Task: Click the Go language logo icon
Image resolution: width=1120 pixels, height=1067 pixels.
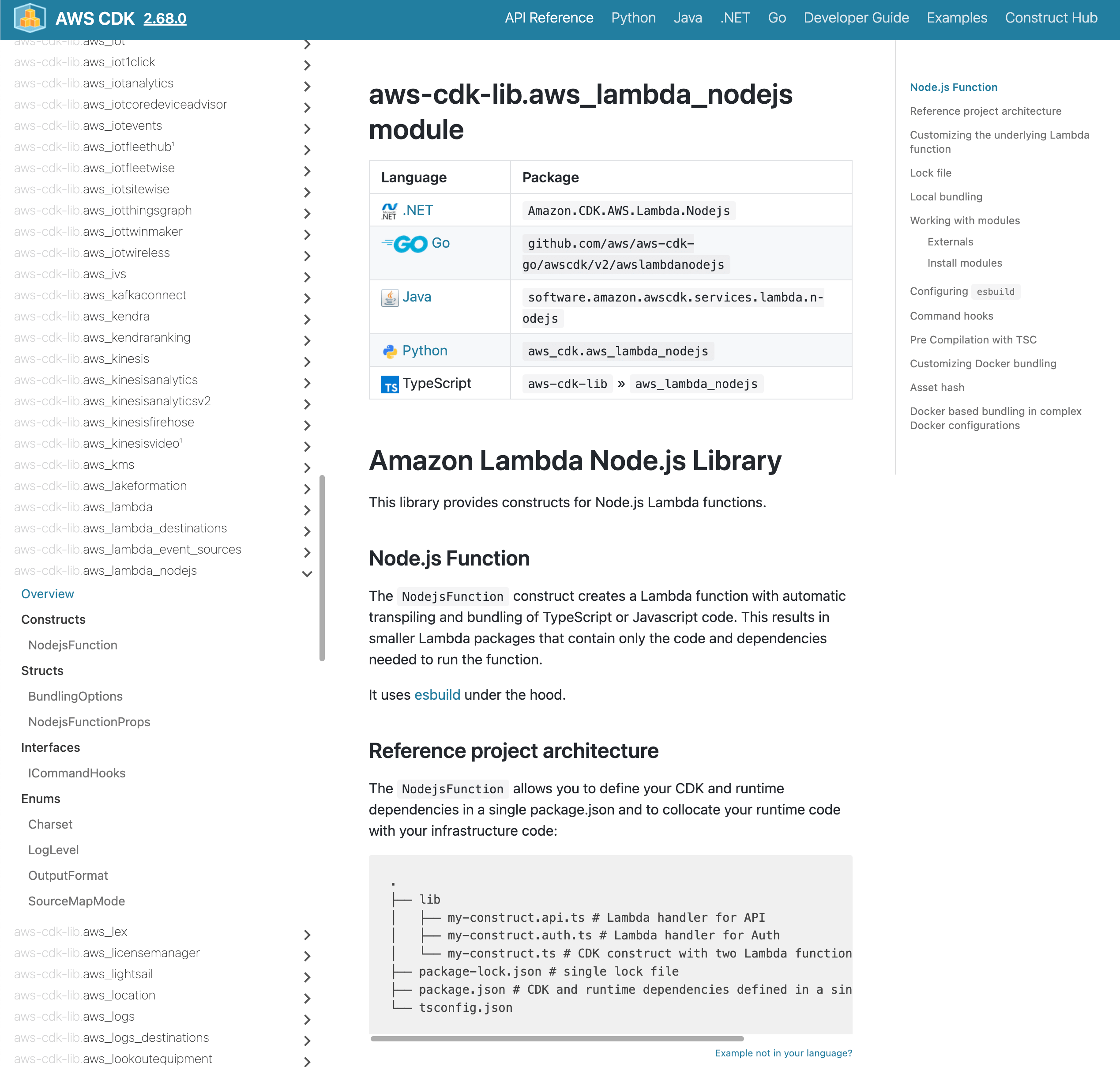Action: pos(404,244)
